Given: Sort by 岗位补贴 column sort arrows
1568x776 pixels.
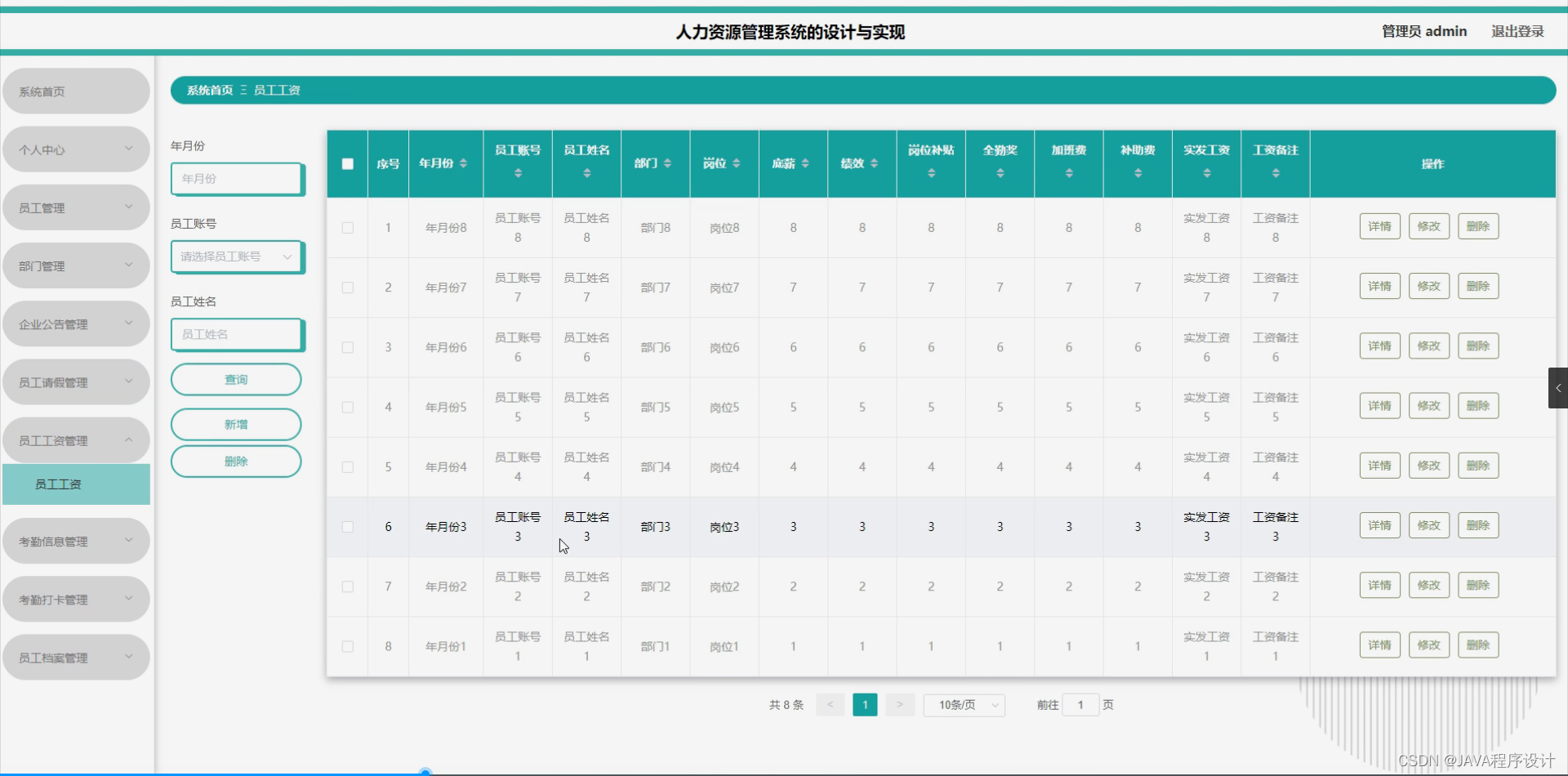Looking at the screenshot, I should coord(931,173).
